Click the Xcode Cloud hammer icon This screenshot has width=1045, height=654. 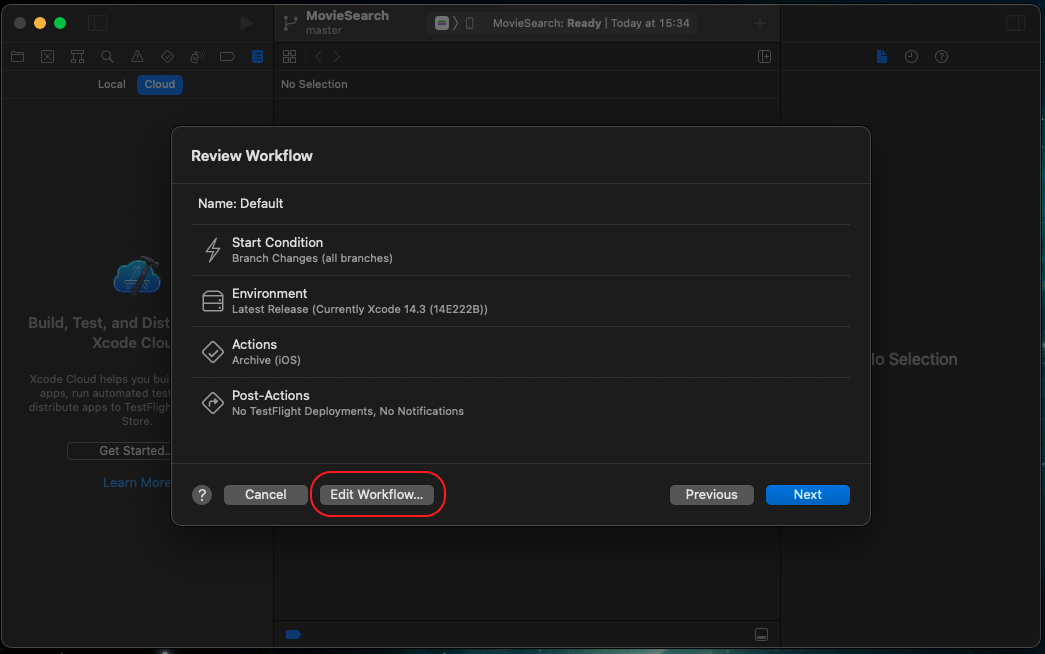pos(137,276)
